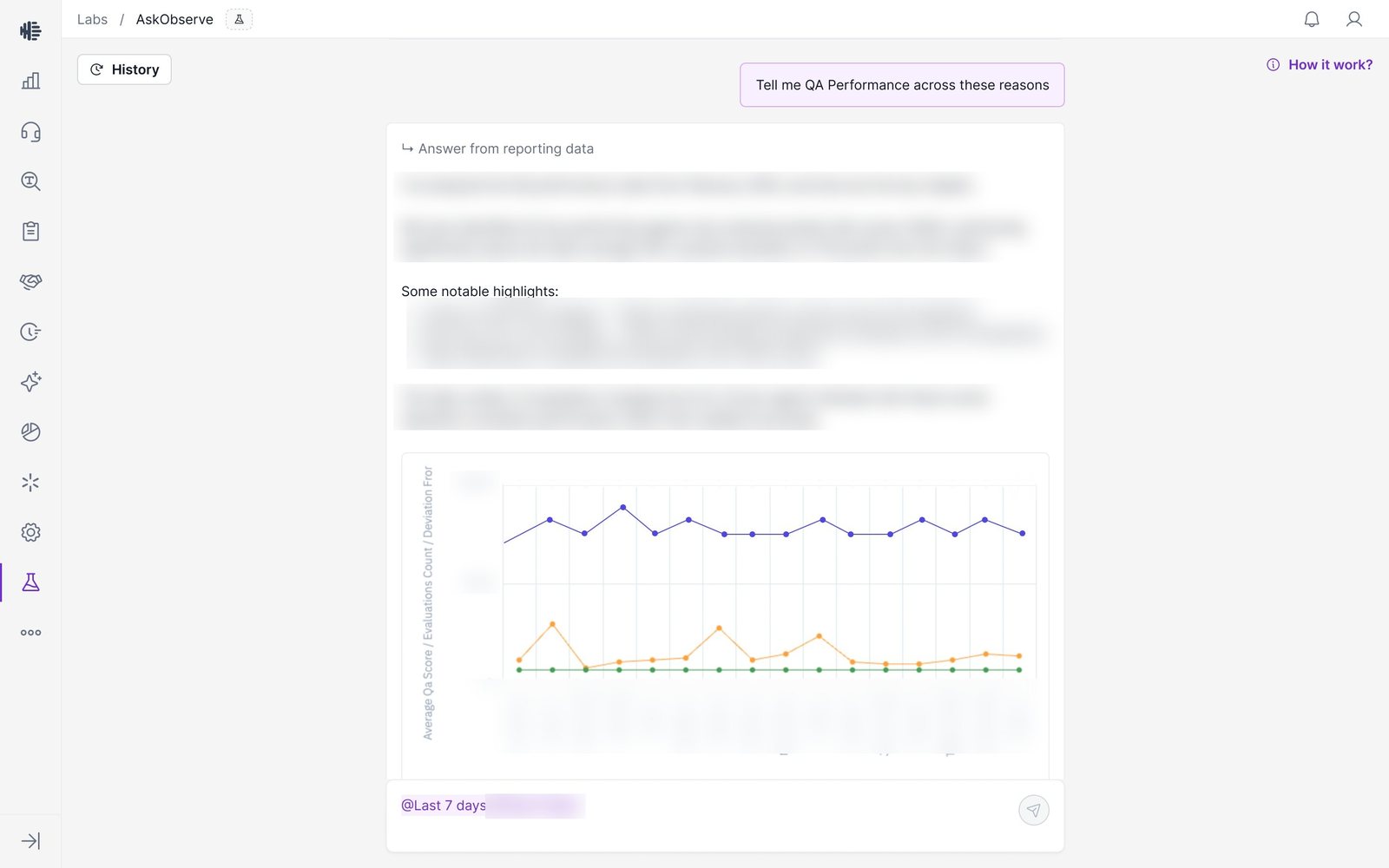Screen dimensions: 1389x868
Task: Open the transcript search magnifier icon
Action: tap(30, 181)
